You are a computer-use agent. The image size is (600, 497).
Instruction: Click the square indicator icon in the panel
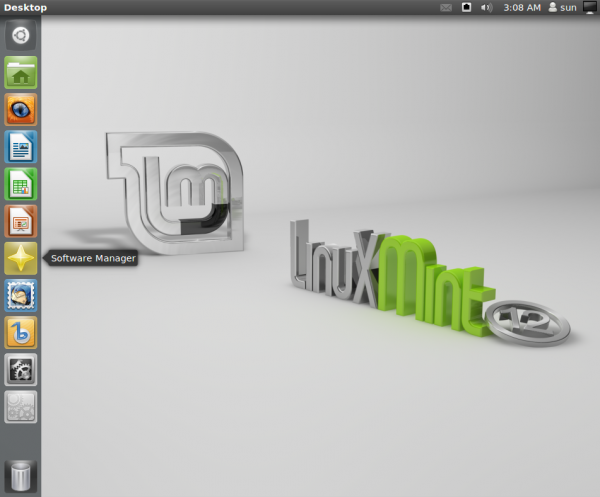click(466, 7)
